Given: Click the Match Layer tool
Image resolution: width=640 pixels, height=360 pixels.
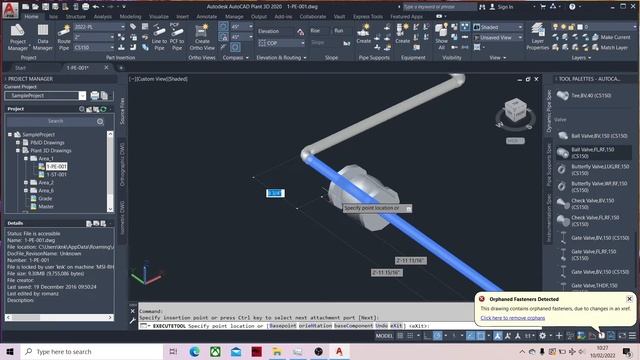Looking at the screenshot, I should point(610,47).
